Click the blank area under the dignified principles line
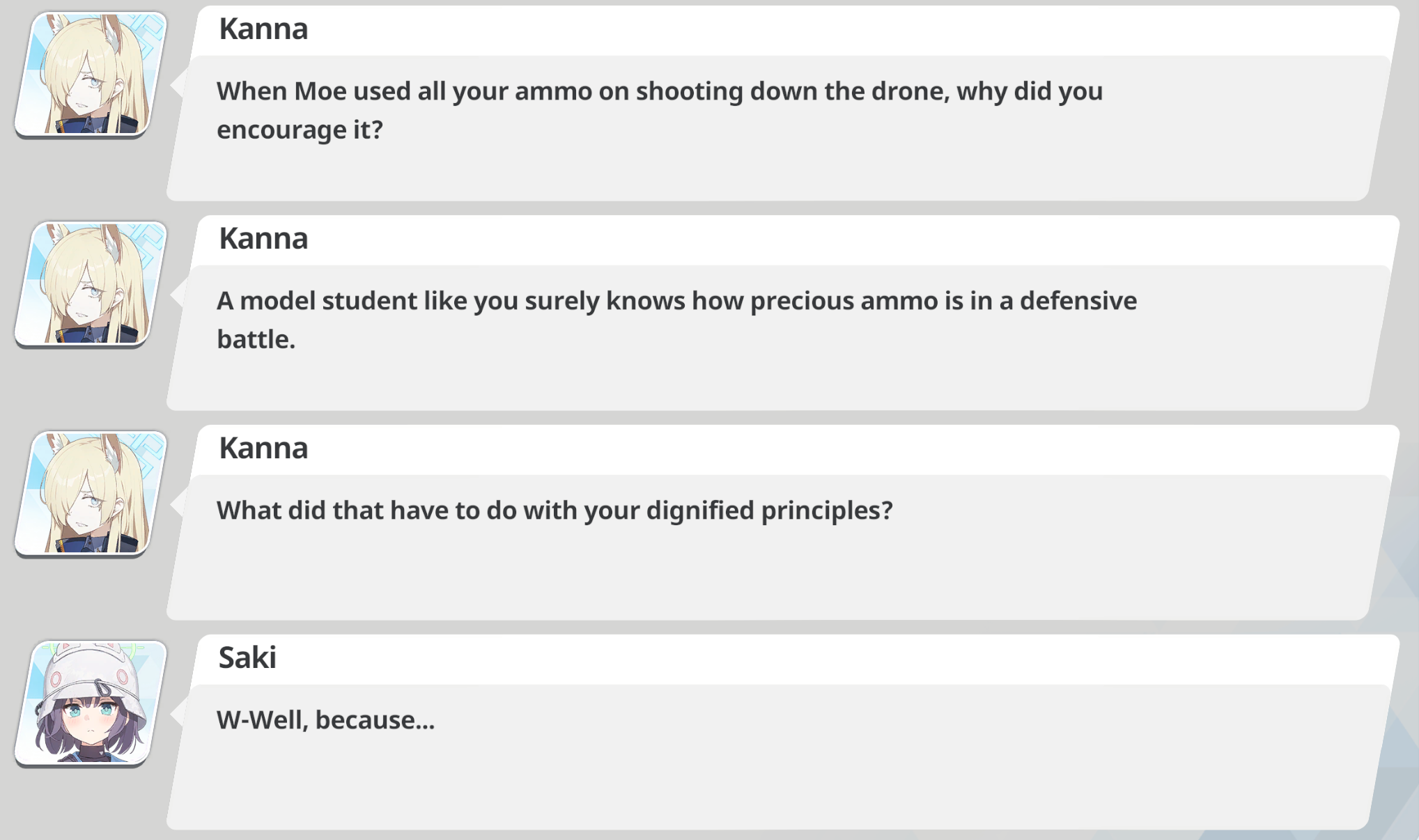 tap(766, 571)
